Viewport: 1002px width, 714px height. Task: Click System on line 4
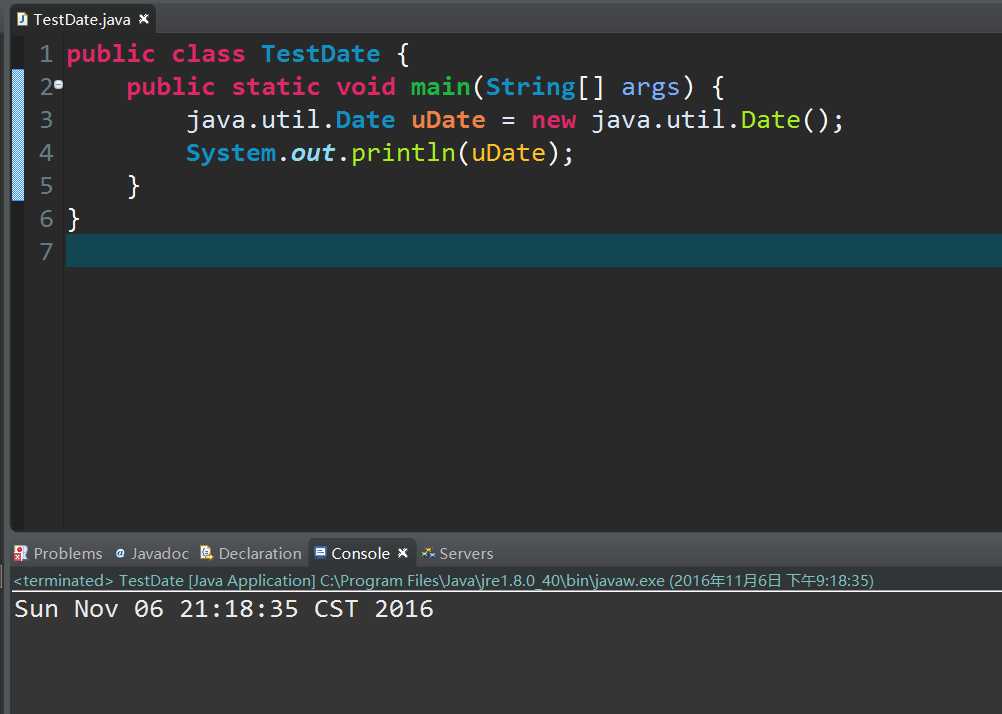click(x=231, y=153)
